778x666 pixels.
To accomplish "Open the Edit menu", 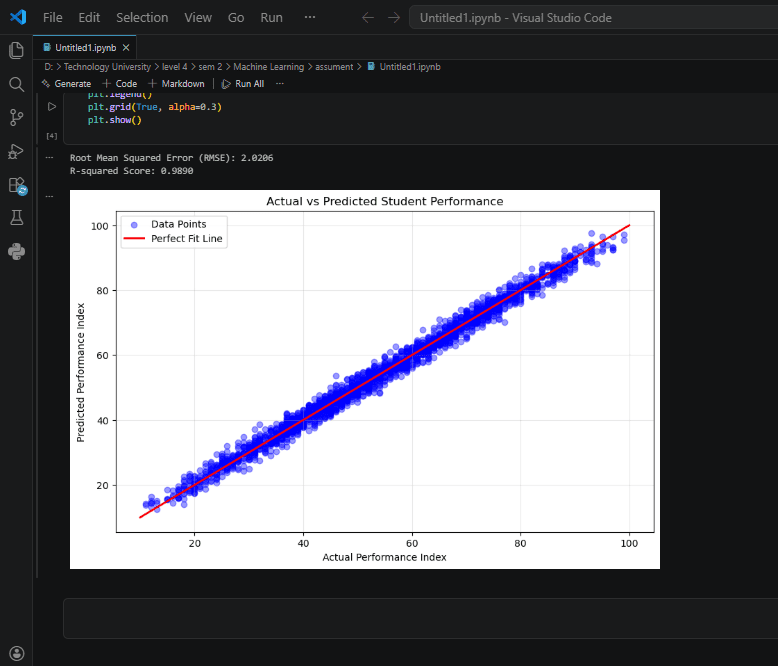I will pyautogui.click(x=89, y=18).
